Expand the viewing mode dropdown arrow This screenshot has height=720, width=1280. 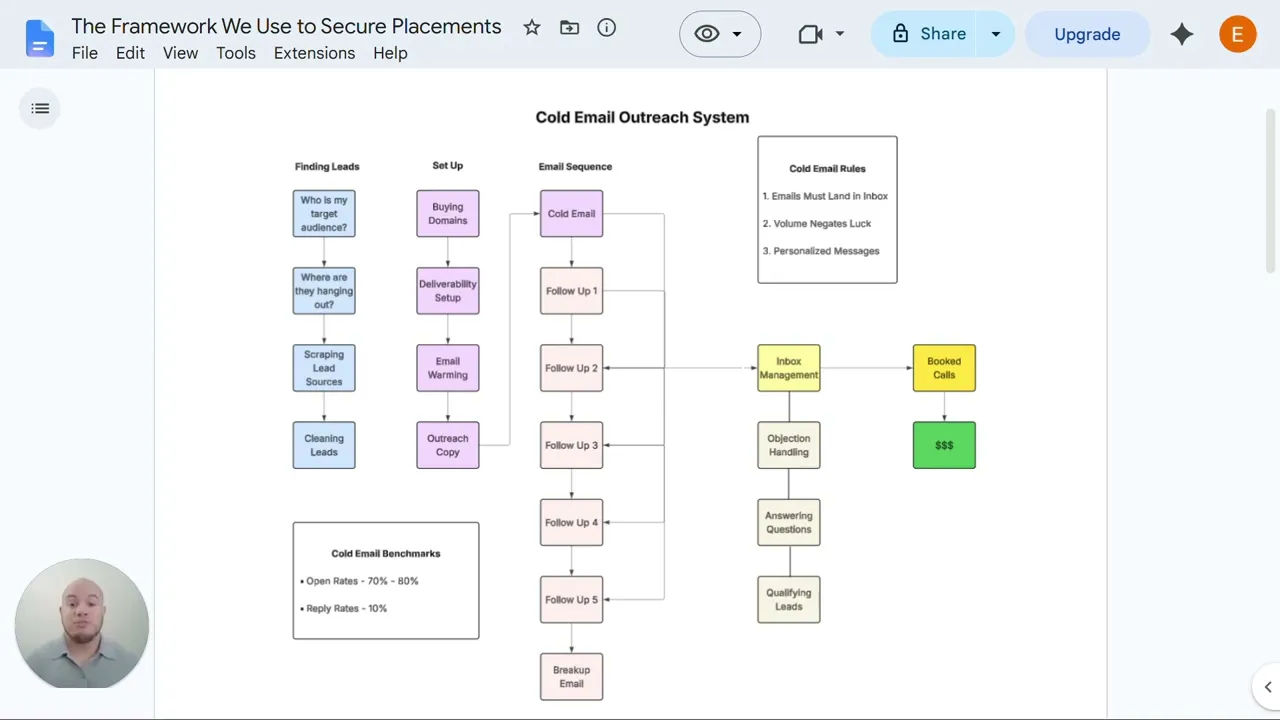pos(737,34)
